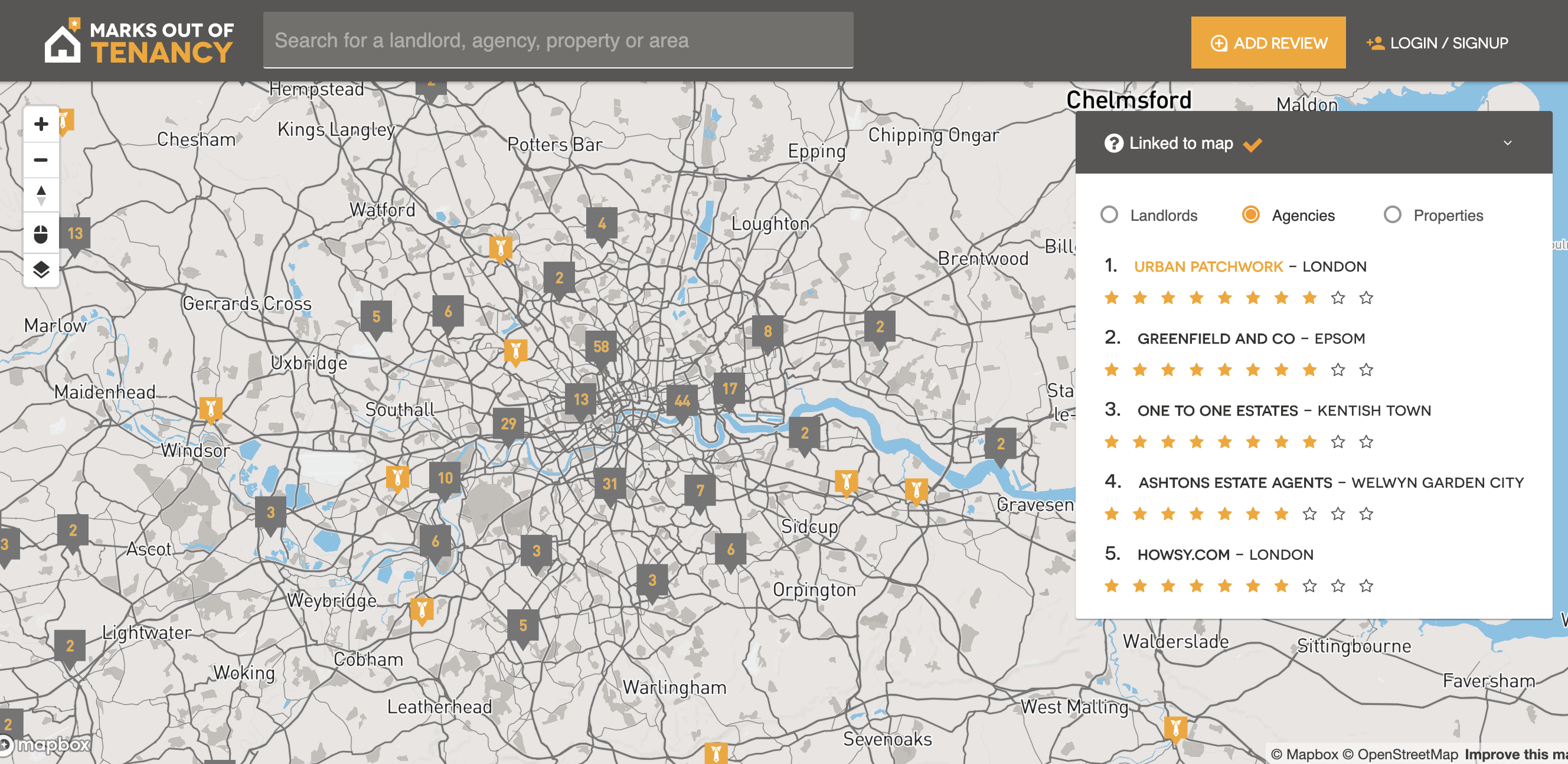Open the cluster marker labeled 58

[x=601, y=347]
